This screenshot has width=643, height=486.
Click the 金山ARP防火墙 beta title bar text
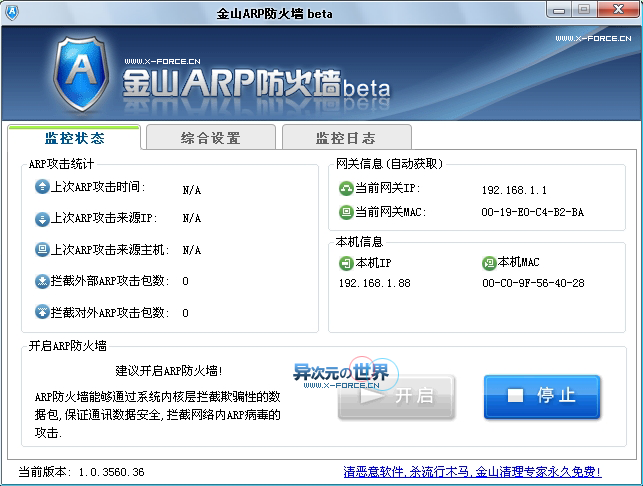point(274,14)
